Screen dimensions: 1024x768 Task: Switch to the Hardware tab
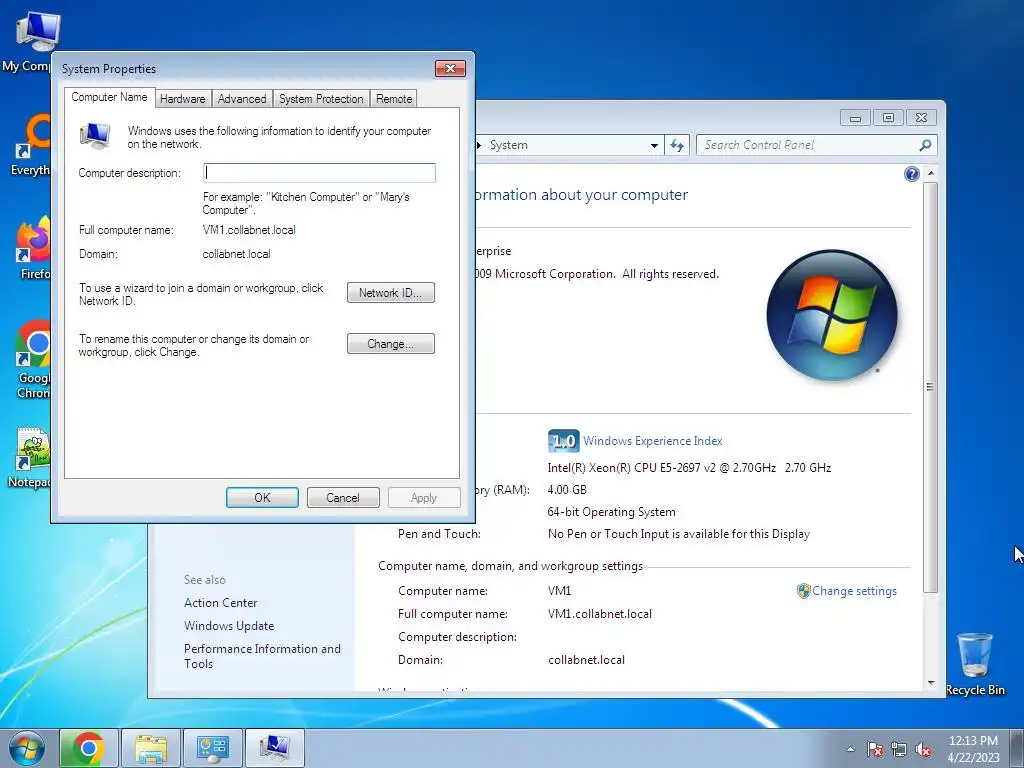pyautogui.click(x=182, y=99)
